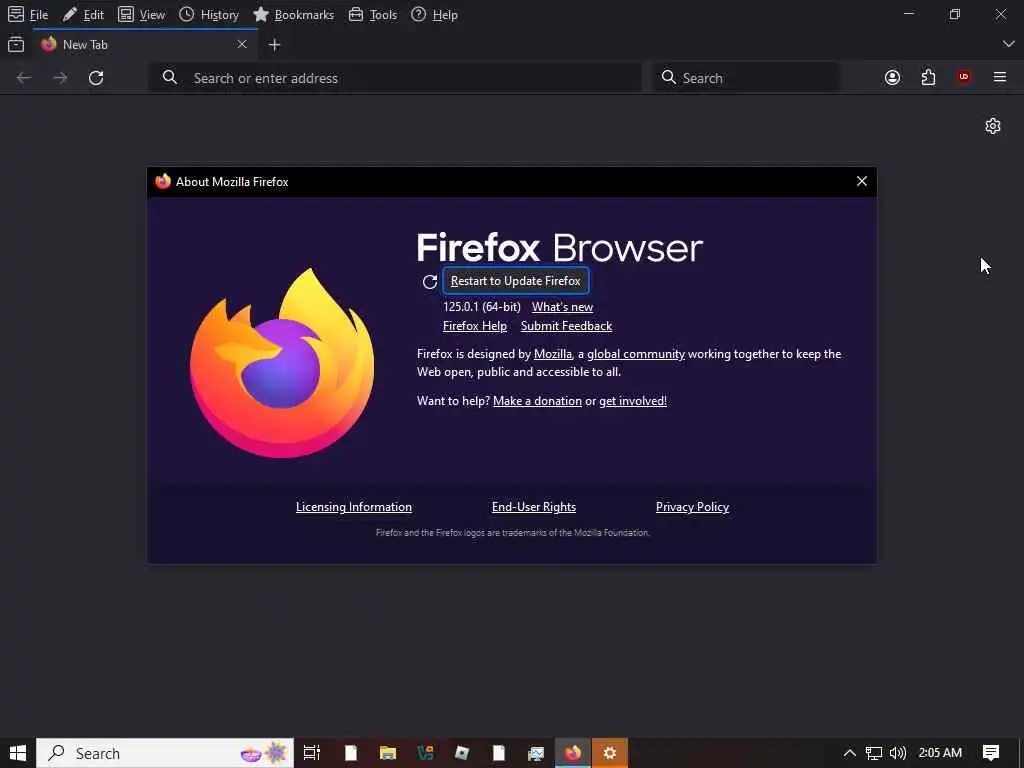Screen dimensions: 1024x768
Task: Show hidden system tray icons
Action: (850, 753)
